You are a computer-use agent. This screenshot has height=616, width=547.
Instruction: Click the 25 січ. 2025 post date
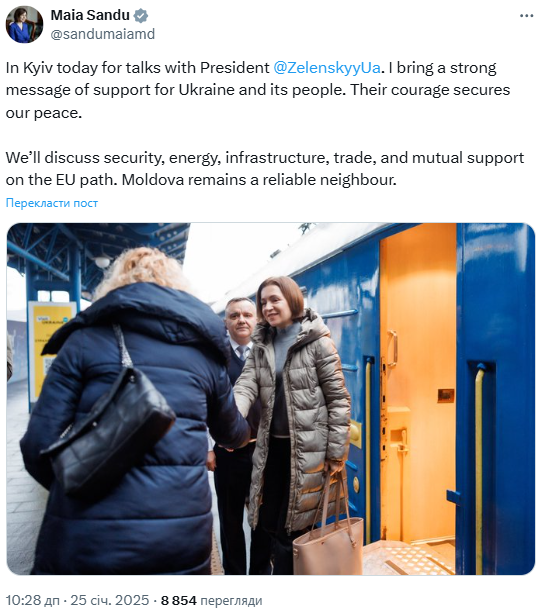110,600
